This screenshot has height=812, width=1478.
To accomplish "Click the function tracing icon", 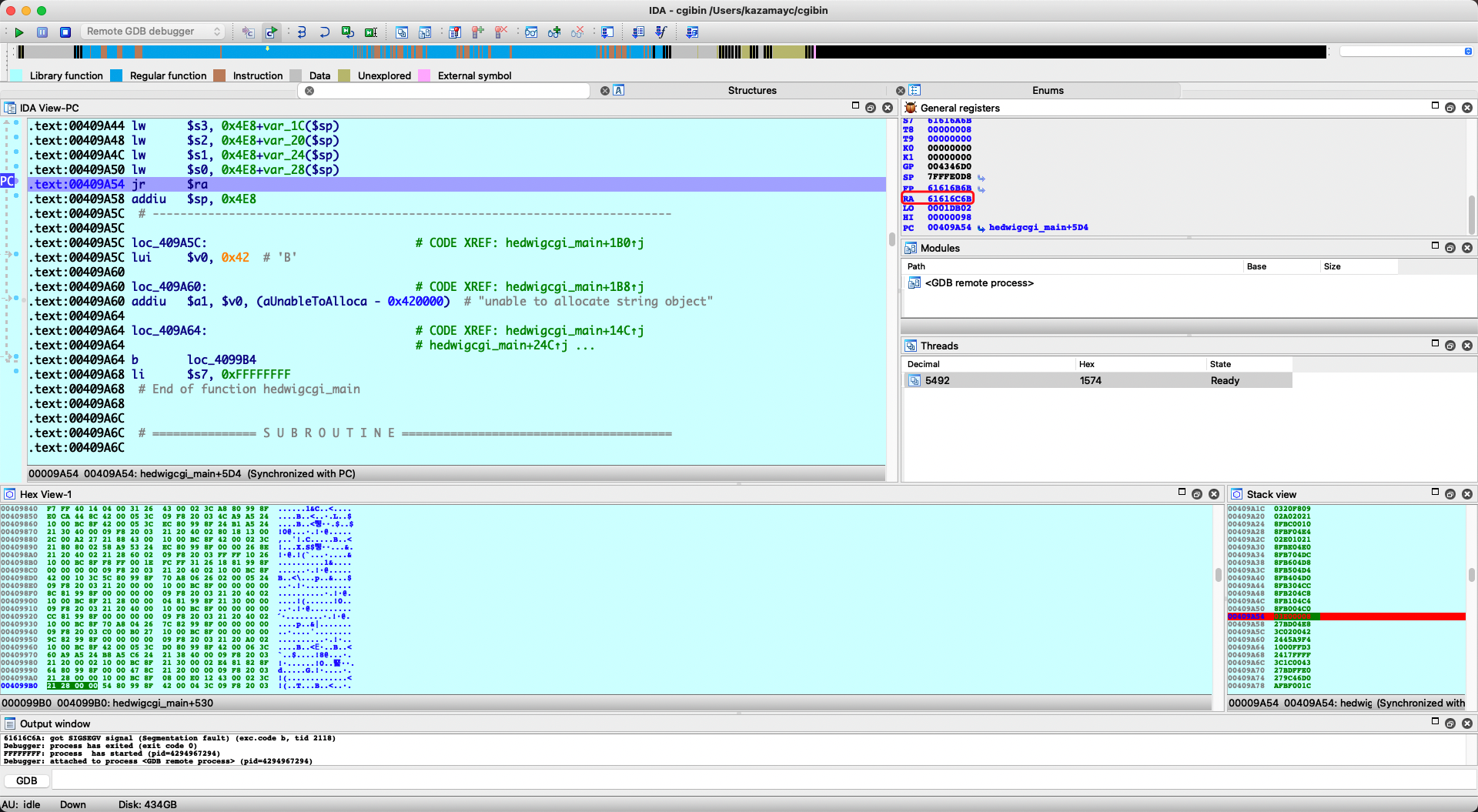I will 661,32.
